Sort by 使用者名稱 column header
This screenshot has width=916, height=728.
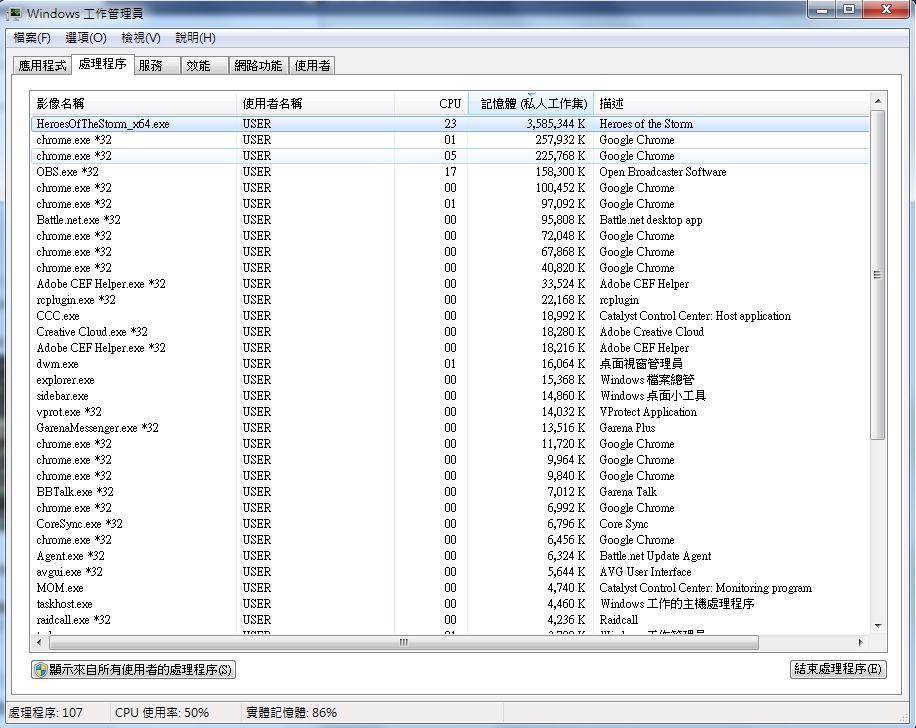click(315, 103)
